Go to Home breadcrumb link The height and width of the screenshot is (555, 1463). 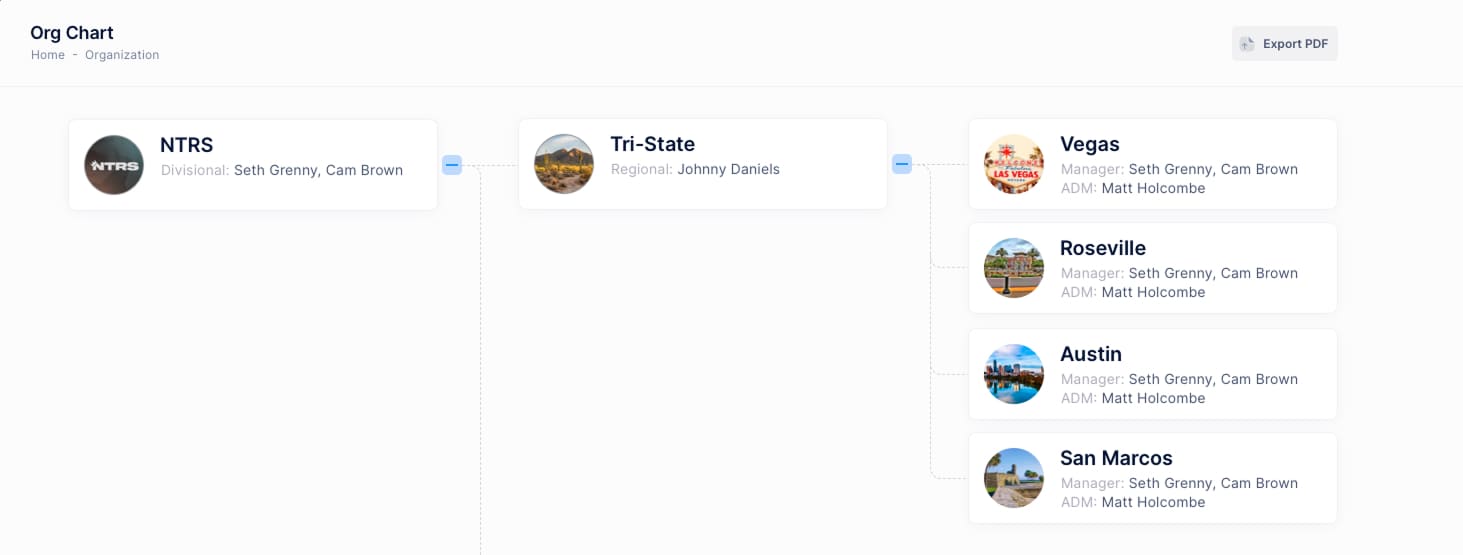(x=48, y=55)
